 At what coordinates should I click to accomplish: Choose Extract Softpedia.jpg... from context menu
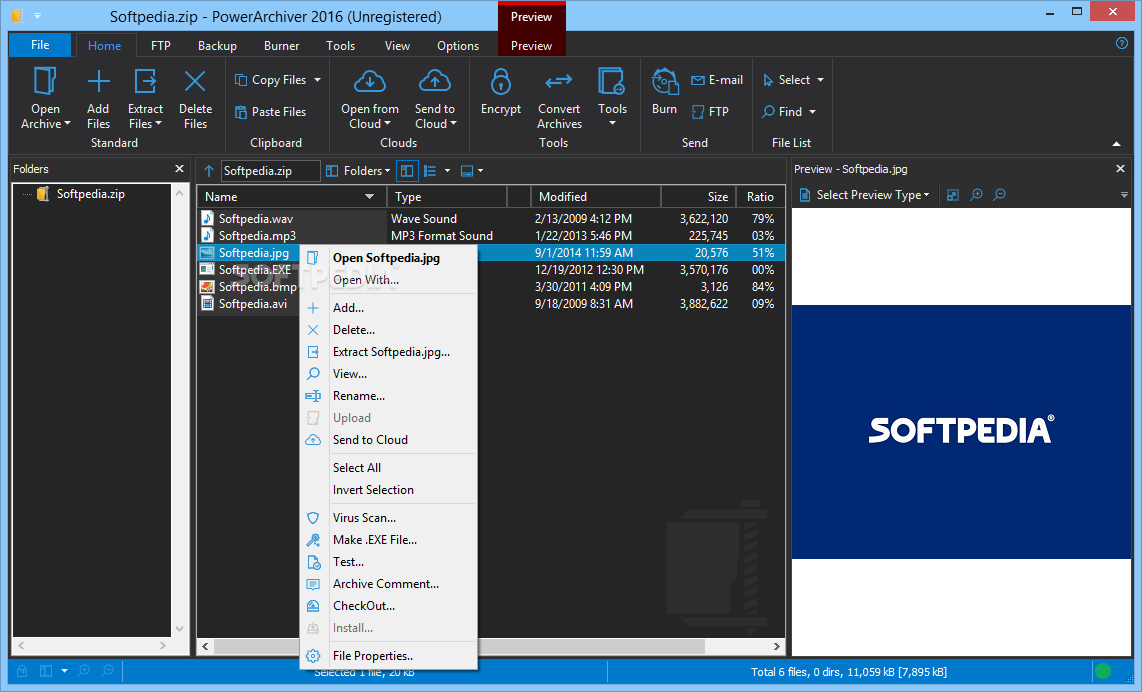click(x=389, y=352)
